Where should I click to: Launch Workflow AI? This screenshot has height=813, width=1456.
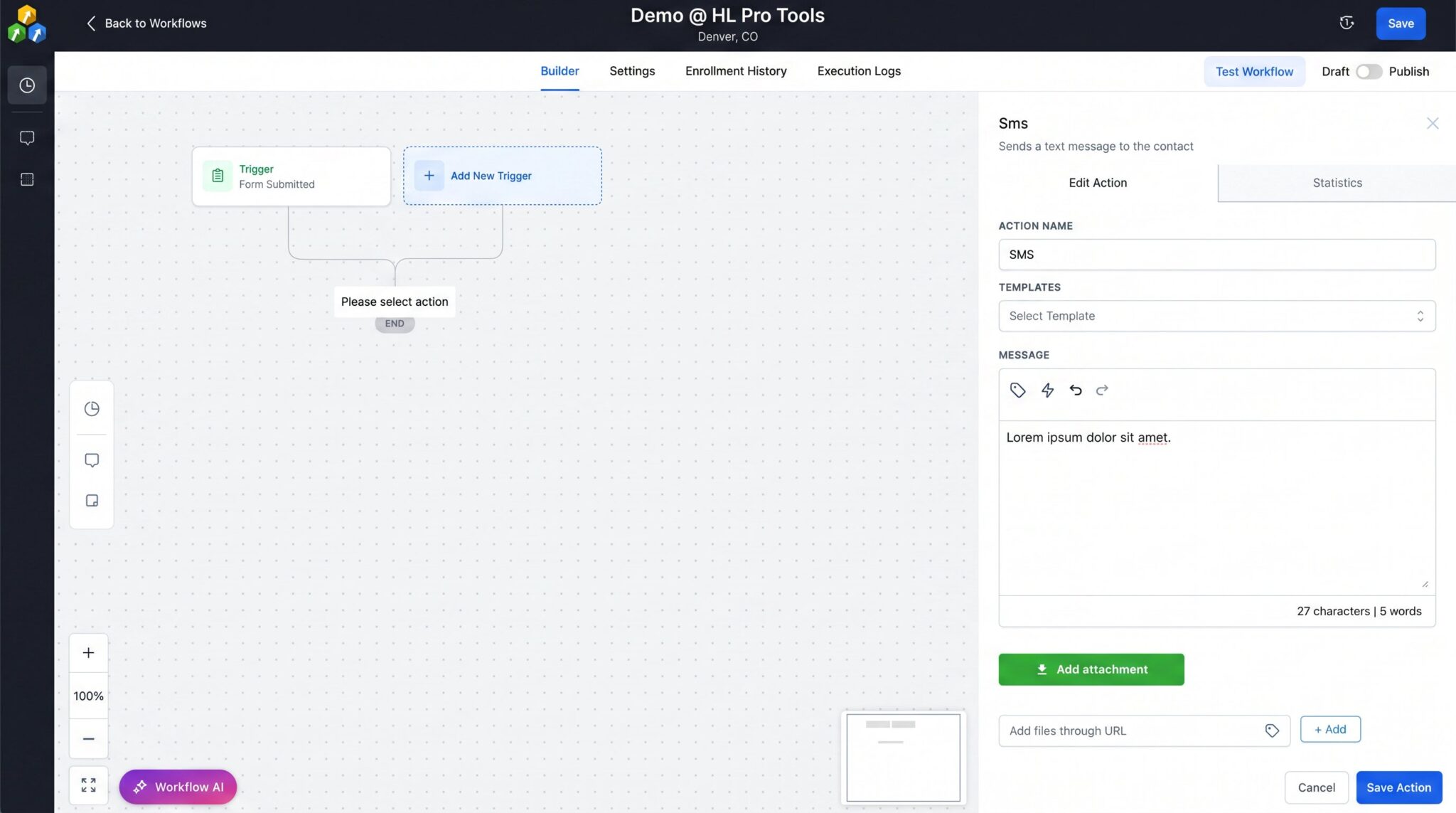point(178,787)
